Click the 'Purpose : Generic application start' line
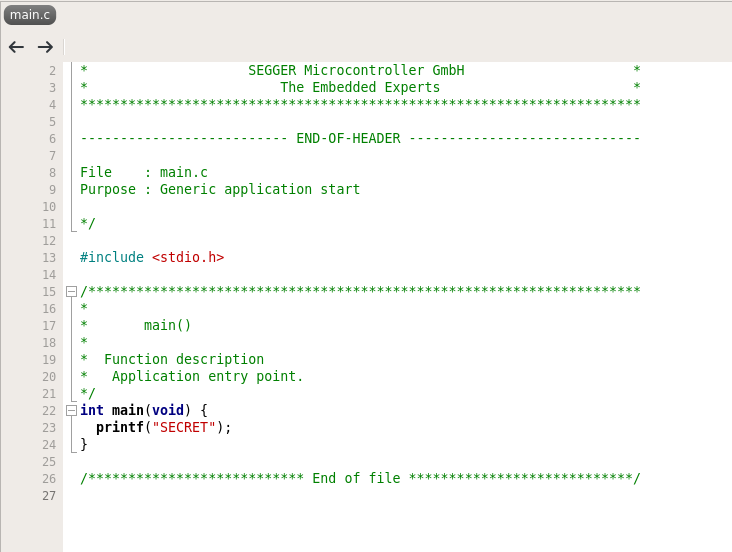The height and width of the screenshot is (552, 732). tap(220, 189)
